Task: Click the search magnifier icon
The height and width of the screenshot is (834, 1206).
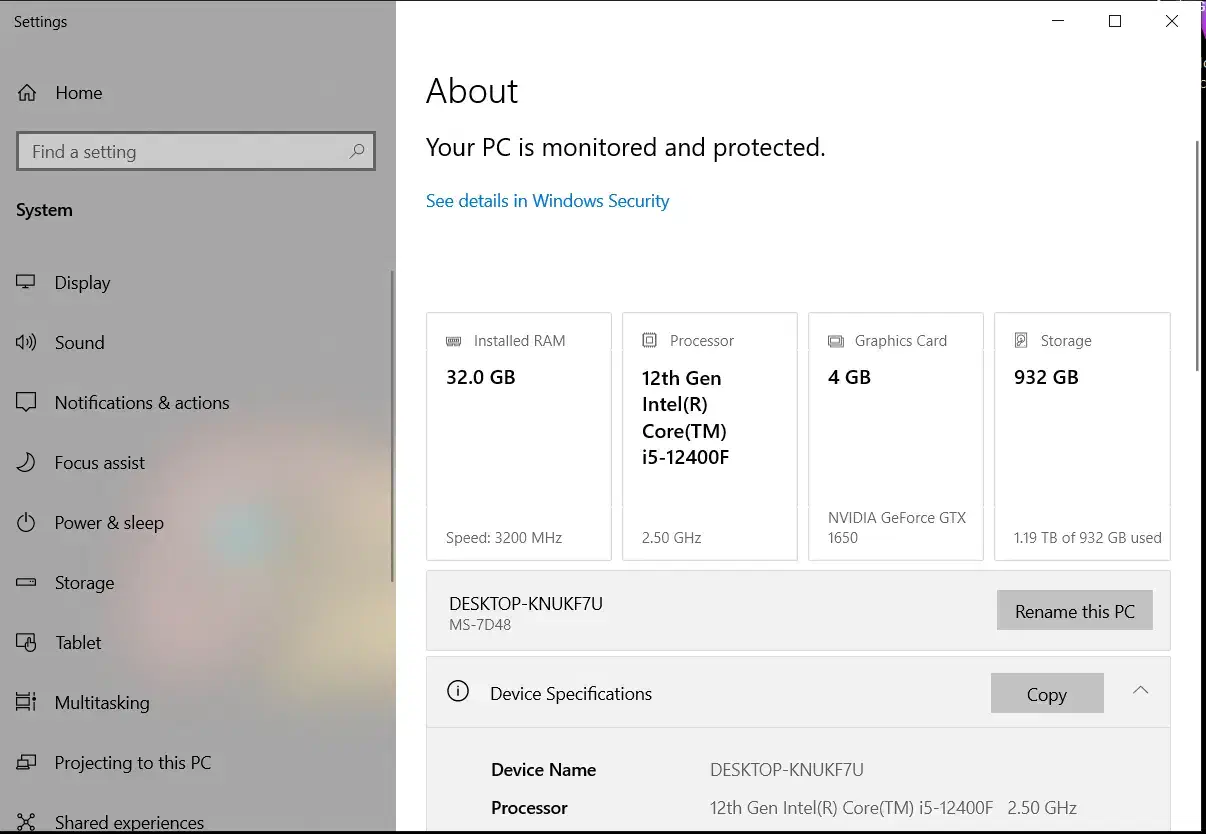Action: (x=357, y=152)
